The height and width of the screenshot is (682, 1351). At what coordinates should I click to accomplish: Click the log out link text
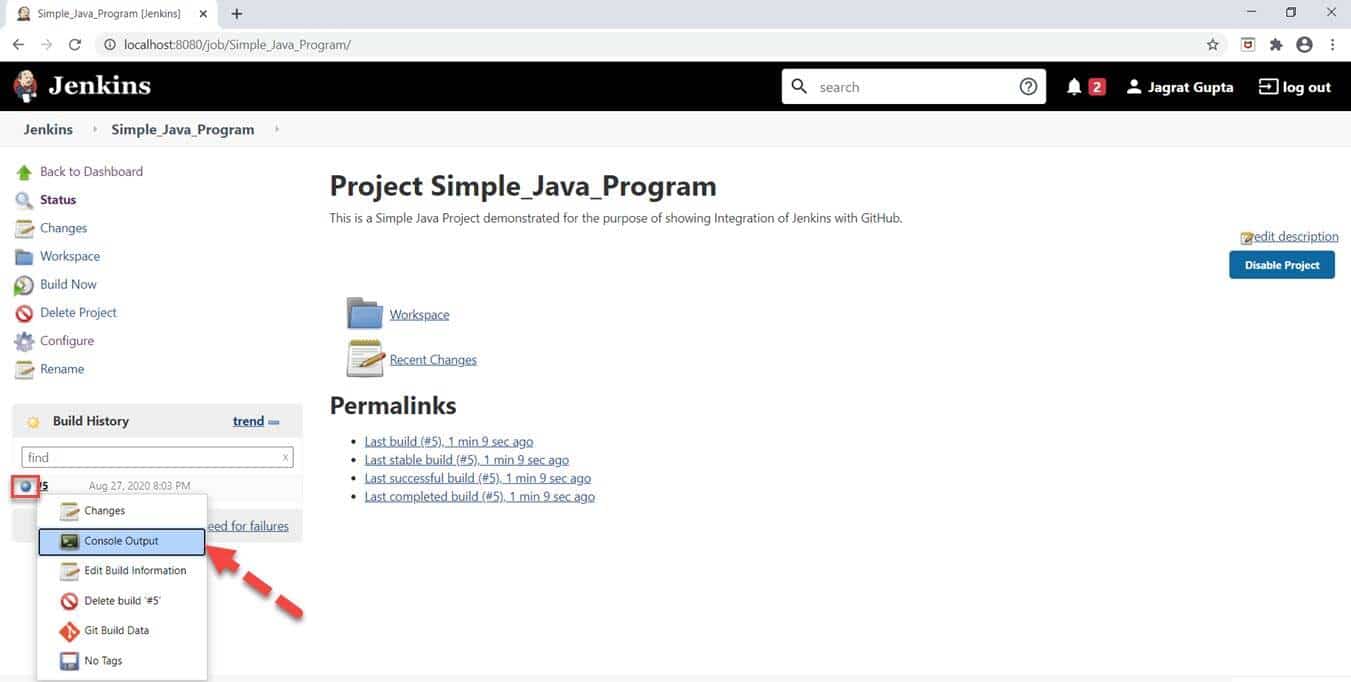1307,87
